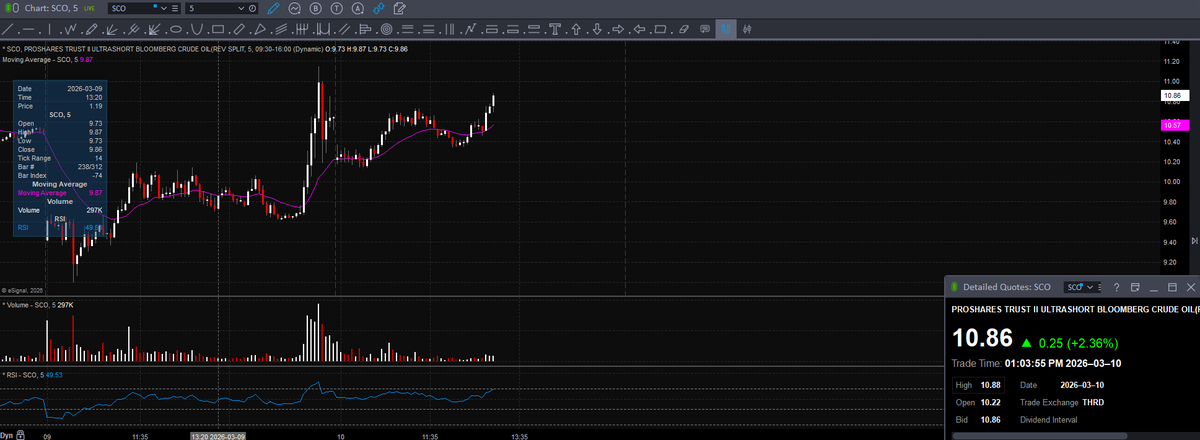Click the circled B icon
This screenshot has width=1200, height=440.
point(315,8)
